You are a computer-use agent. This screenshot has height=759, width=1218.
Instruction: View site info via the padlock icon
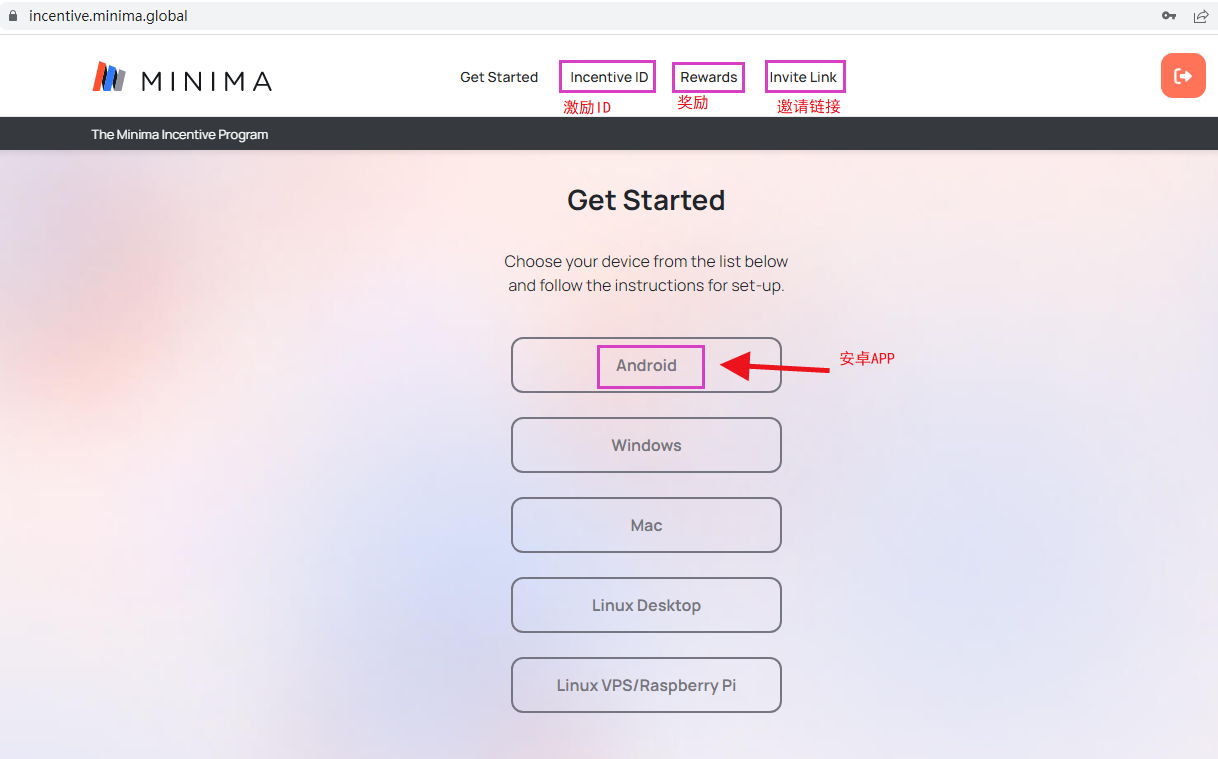coord(13,16)
